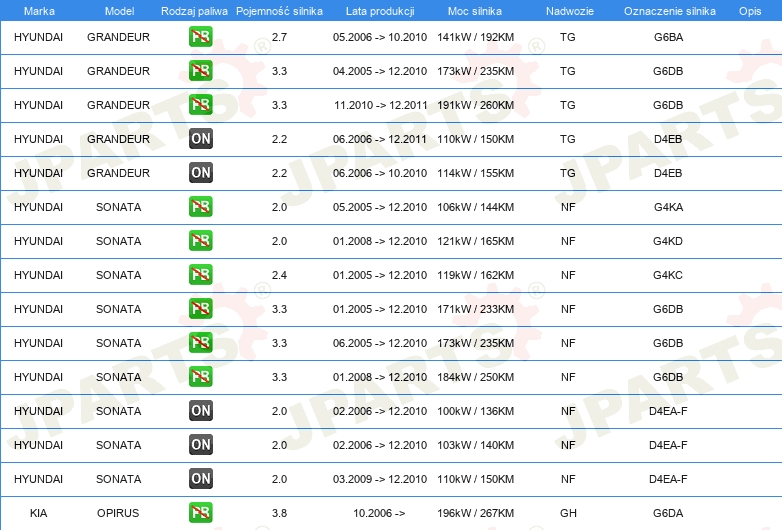Click the petrol icon in the Sonata G4KA row

click(200, 206)
